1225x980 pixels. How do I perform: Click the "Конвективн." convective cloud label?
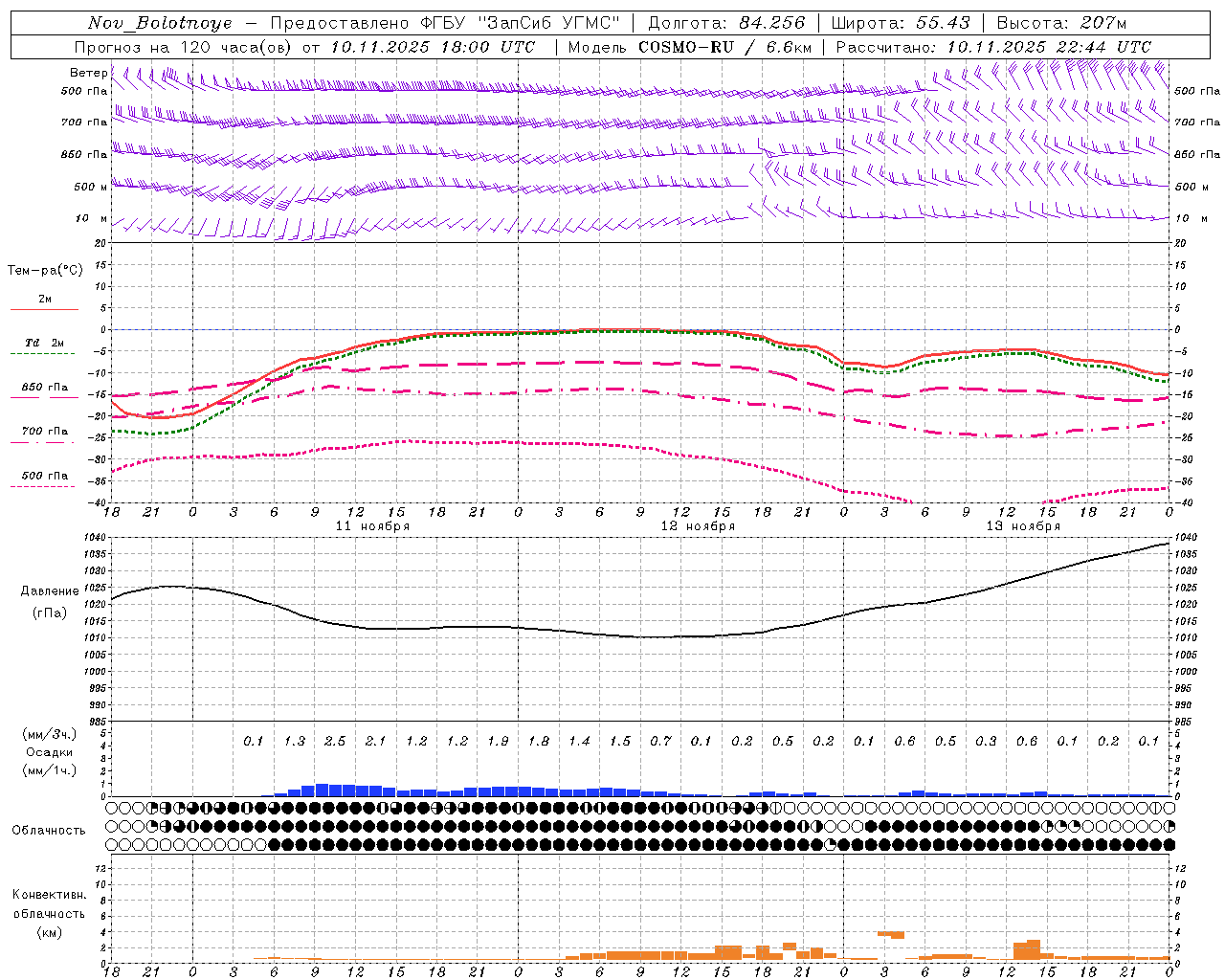(49, 895)
